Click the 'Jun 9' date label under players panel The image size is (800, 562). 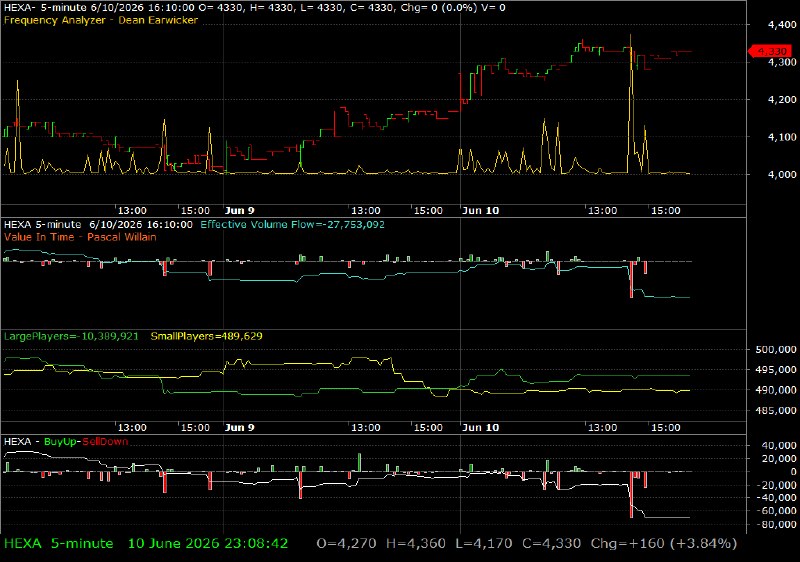click(x=240, y=427)
